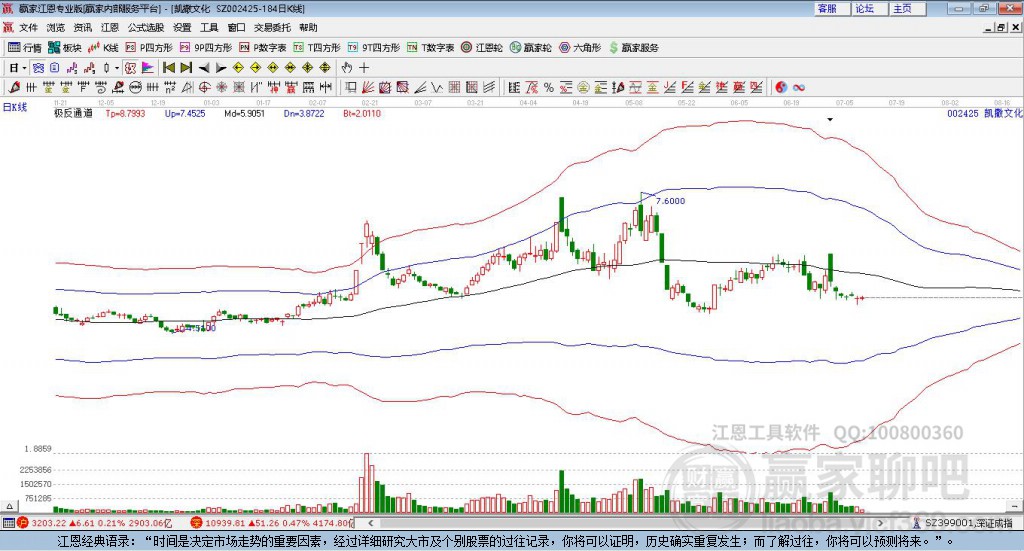Viewport: 1024px width, 551px height.
Task: Open the 板块 sector view
Action: pyautogui.click(x=65, y=48)
